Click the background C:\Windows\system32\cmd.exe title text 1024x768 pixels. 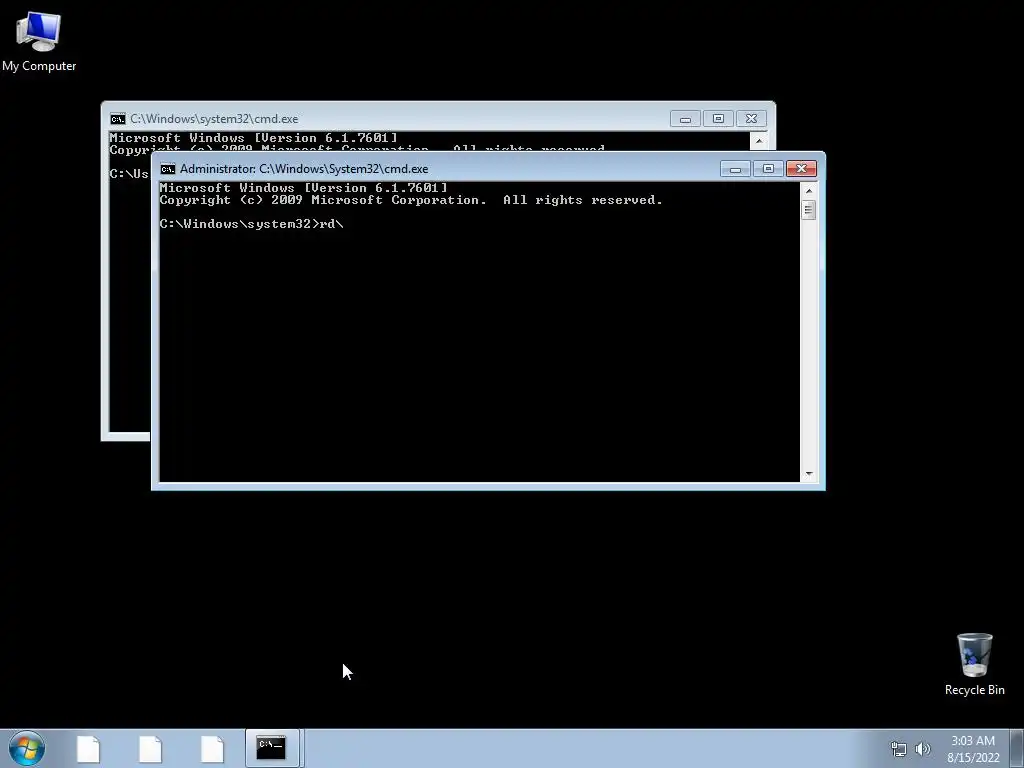pos(214,119)
